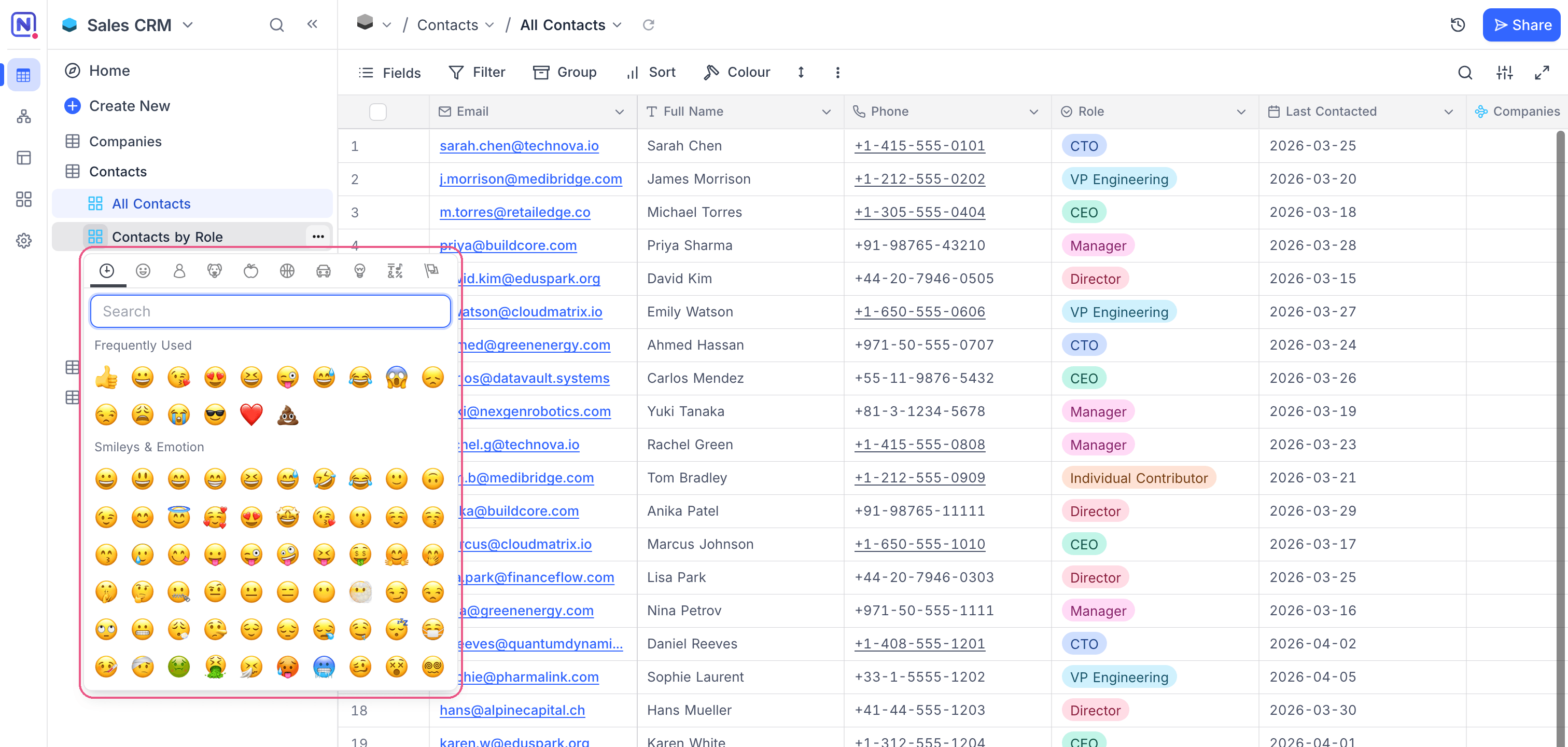1568x747 pixels.
Task: Click the fullscreen expand icon
Action: point(1541,73)
